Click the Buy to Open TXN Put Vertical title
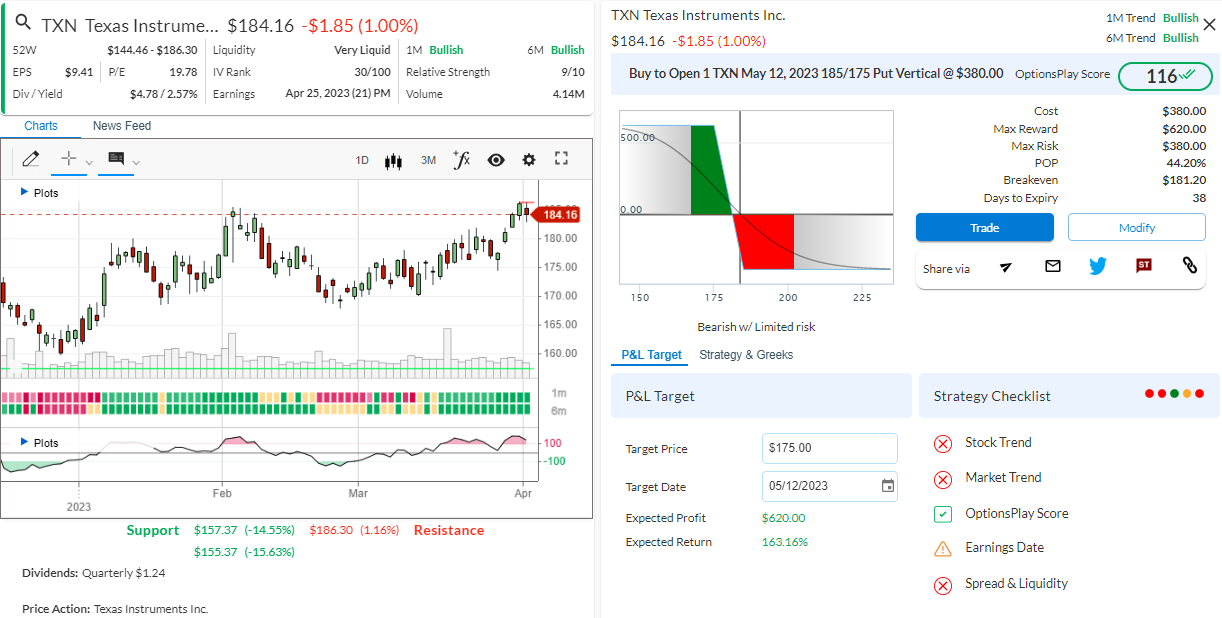This screenshot has height=618, width=1222. [816, 73]
